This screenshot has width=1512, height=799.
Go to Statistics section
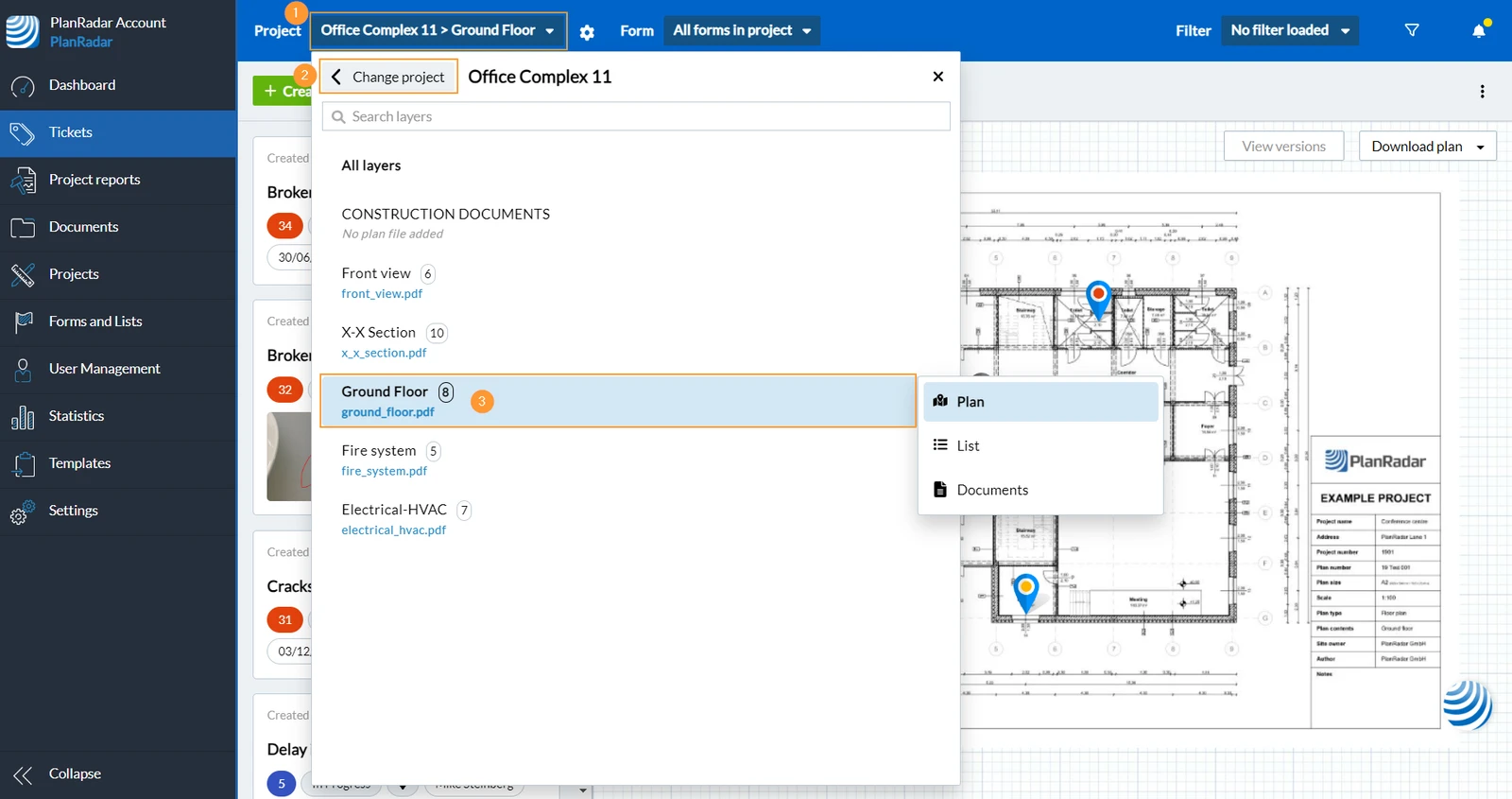click(x=118, y=416)
